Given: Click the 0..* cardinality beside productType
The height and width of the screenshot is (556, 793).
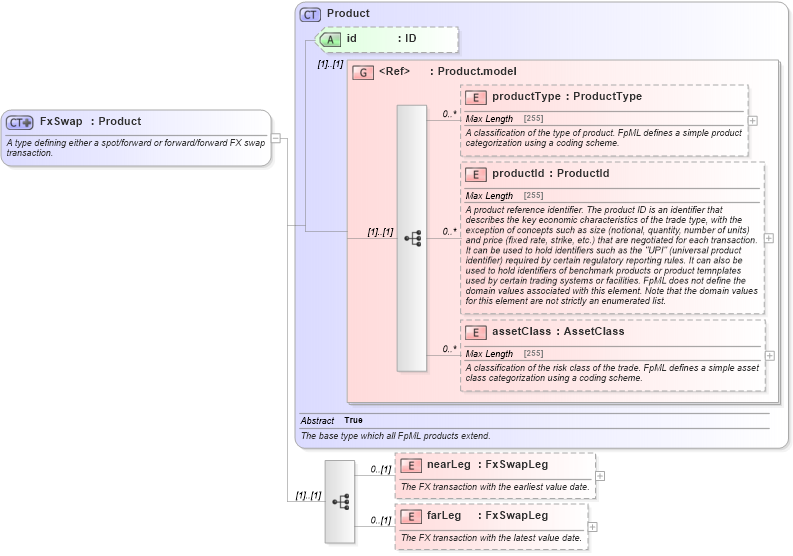Looking at the screenshot, I should [450, 114].
